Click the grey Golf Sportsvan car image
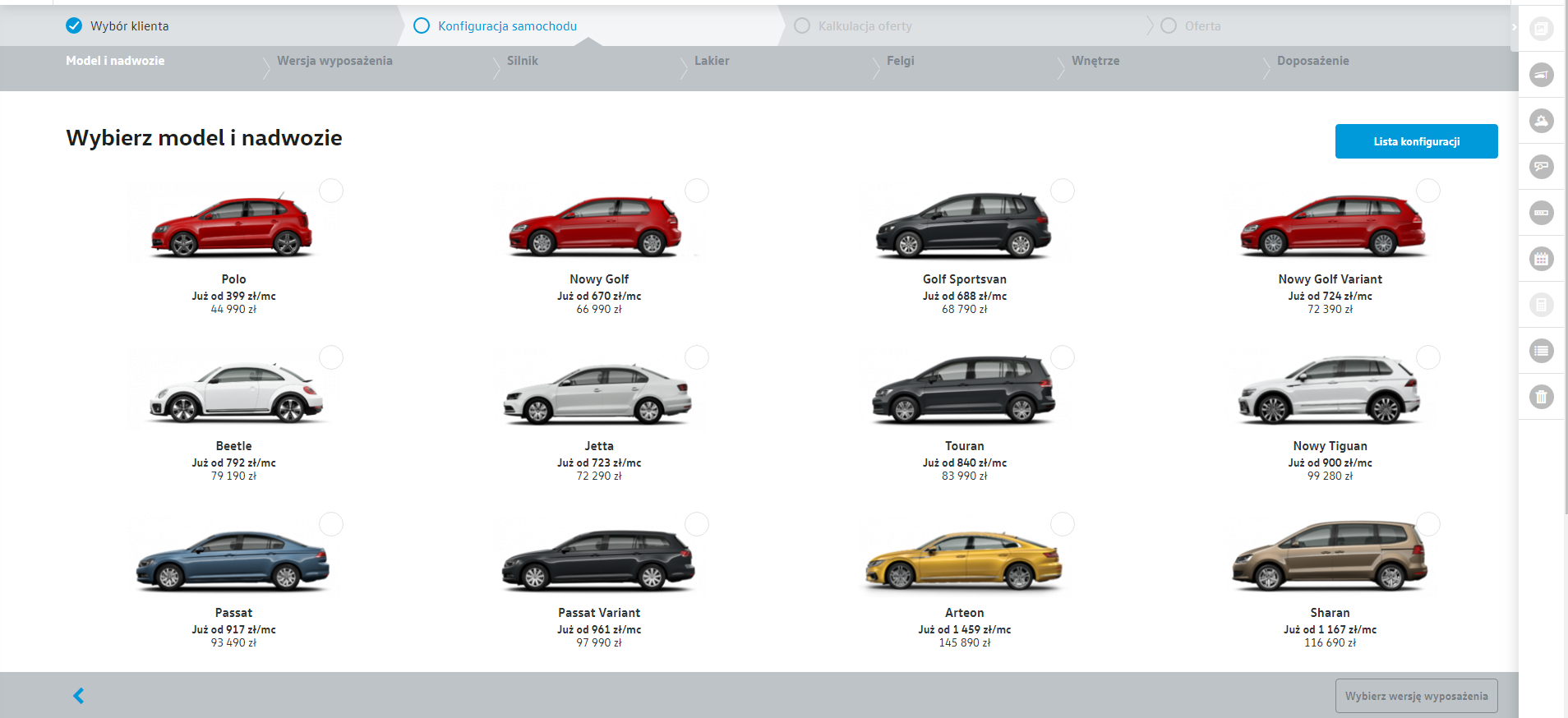This screenshot has height=718, width=1568. (963, 225)
